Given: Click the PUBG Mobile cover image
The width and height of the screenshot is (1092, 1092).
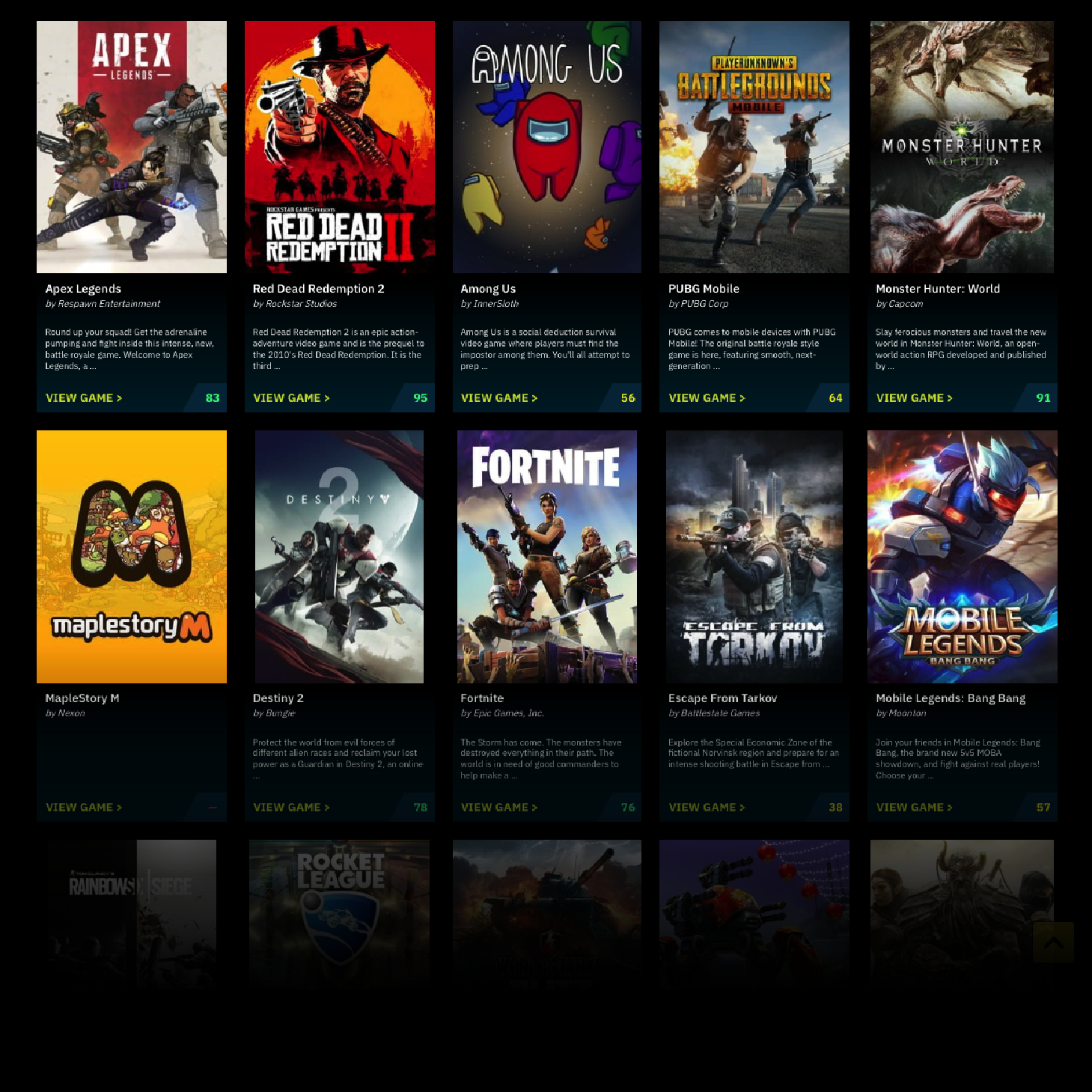Looking at the screenshot, I should (x=754, y=147).
